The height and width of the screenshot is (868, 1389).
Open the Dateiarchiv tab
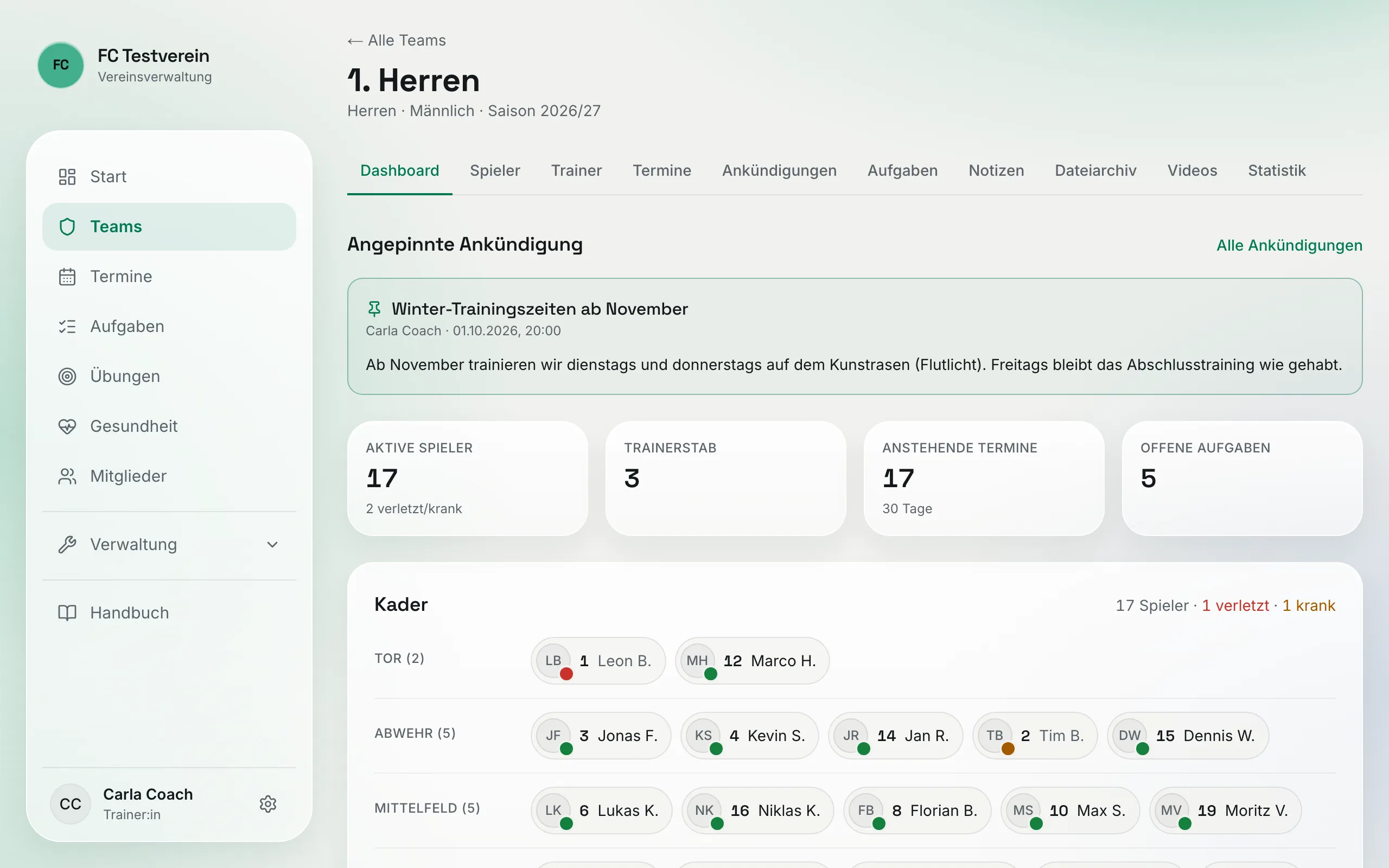point(1095,170)
